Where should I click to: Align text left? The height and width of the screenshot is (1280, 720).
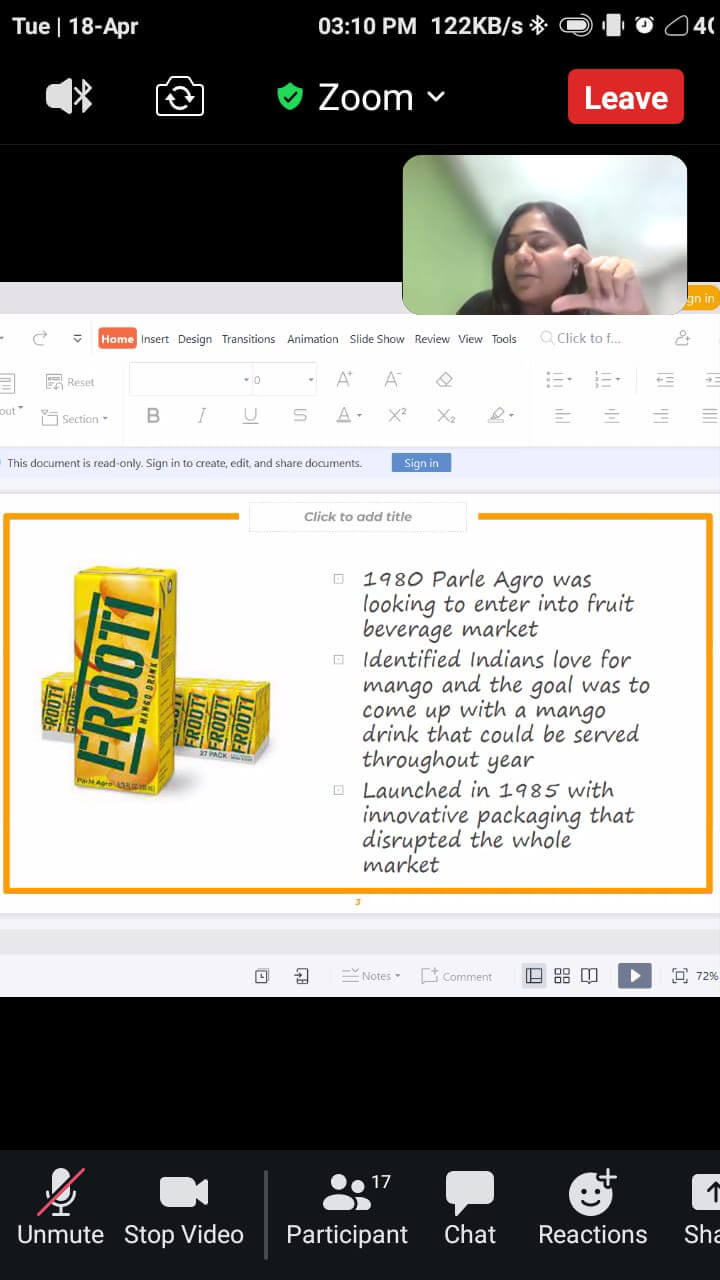563,416
